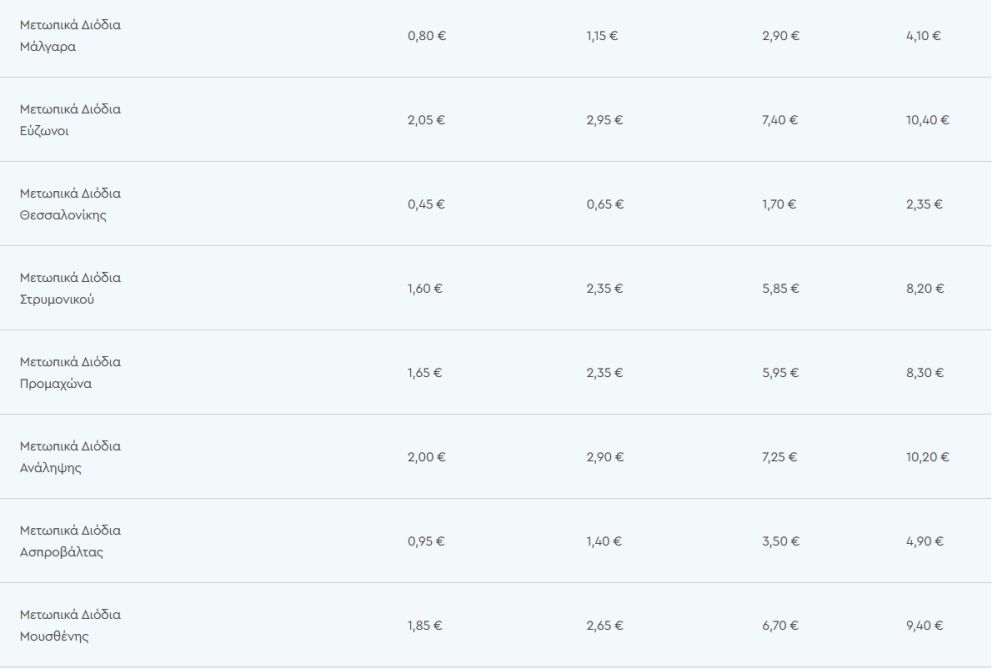
Task: Click the 5,85 € price for Στρυμονικού
Action: coord(779,288)
